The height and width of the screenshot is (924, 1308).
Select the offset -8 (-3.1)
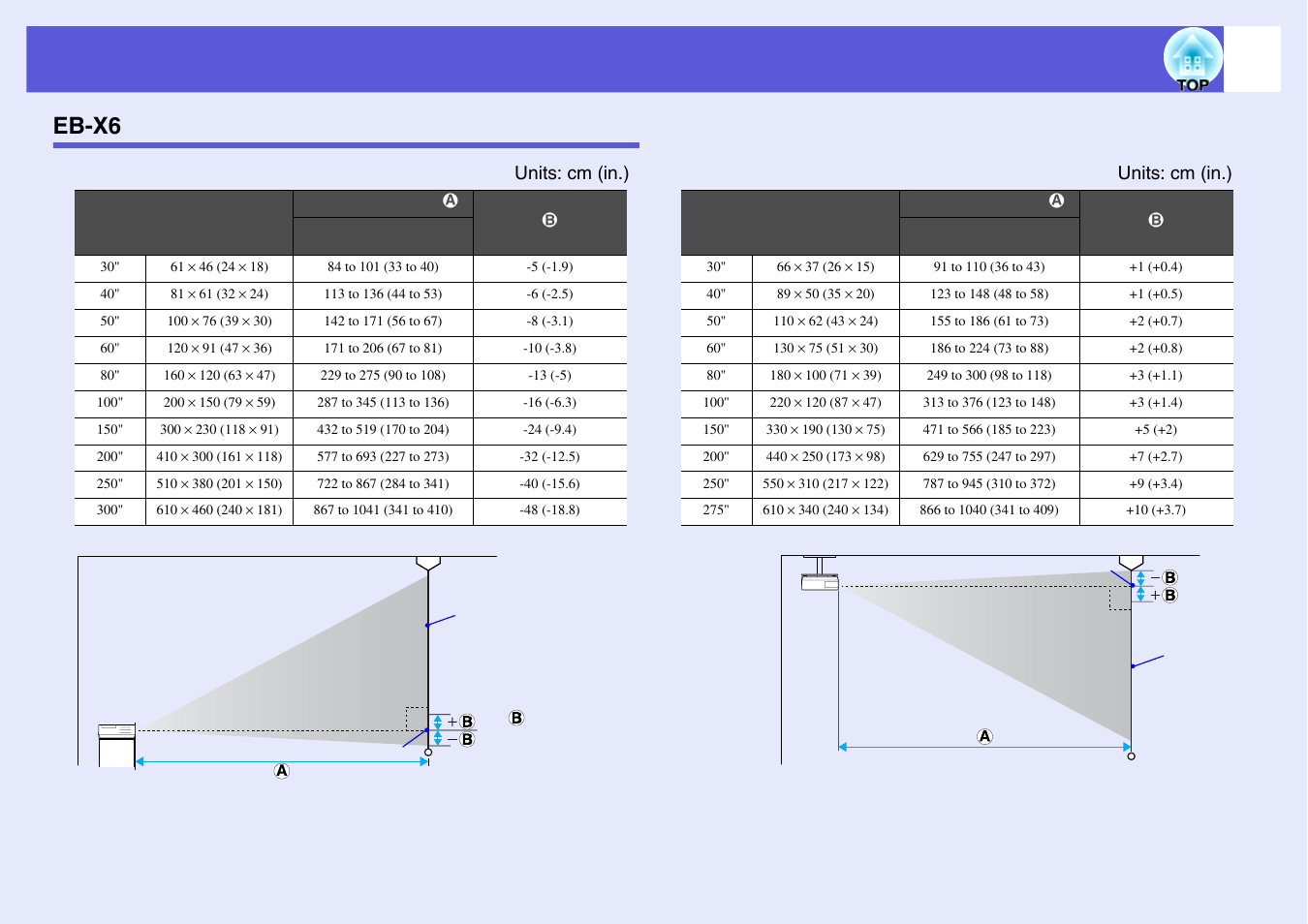[549, 322]
